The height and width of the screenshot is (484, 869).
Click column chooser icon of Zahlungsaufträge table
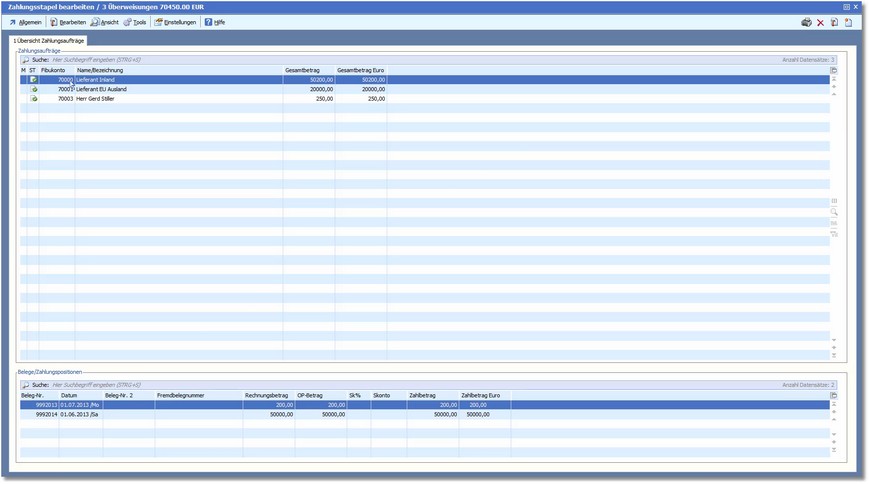[834, 70]
